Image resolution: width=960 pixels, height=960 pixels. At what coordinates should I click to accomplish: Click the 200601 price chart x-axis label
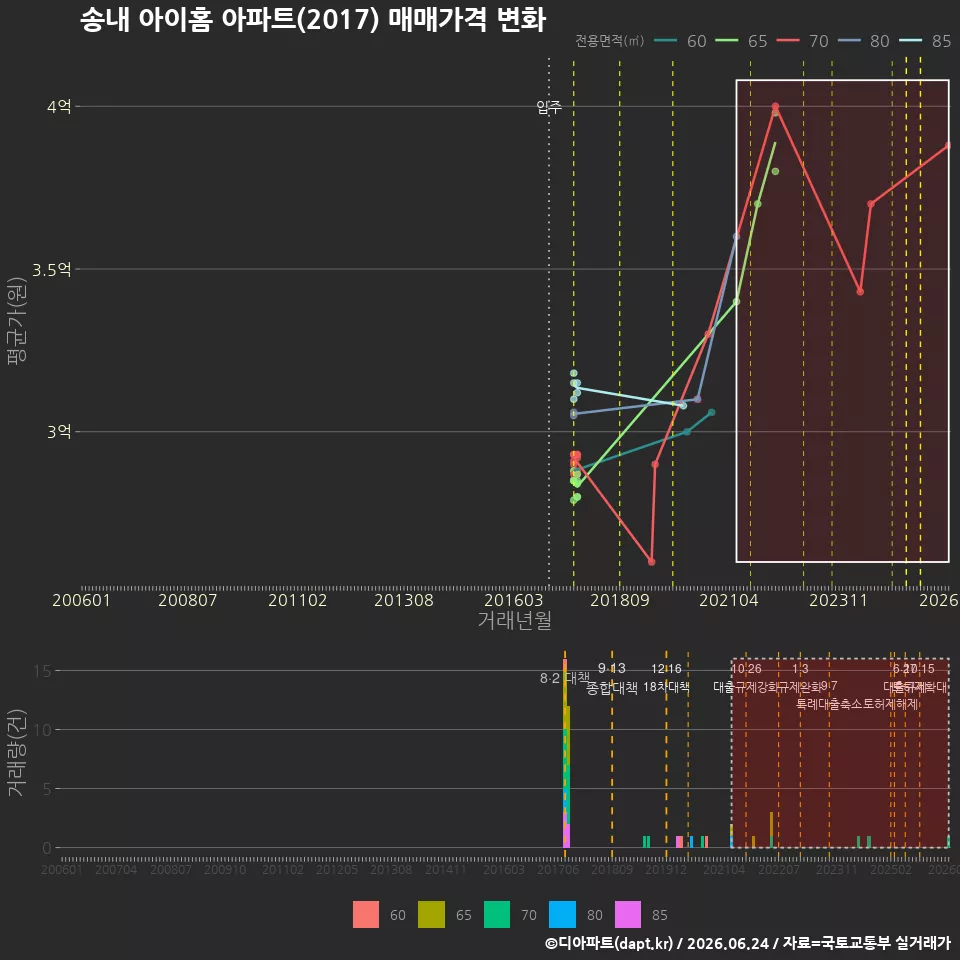click(81, 600)
